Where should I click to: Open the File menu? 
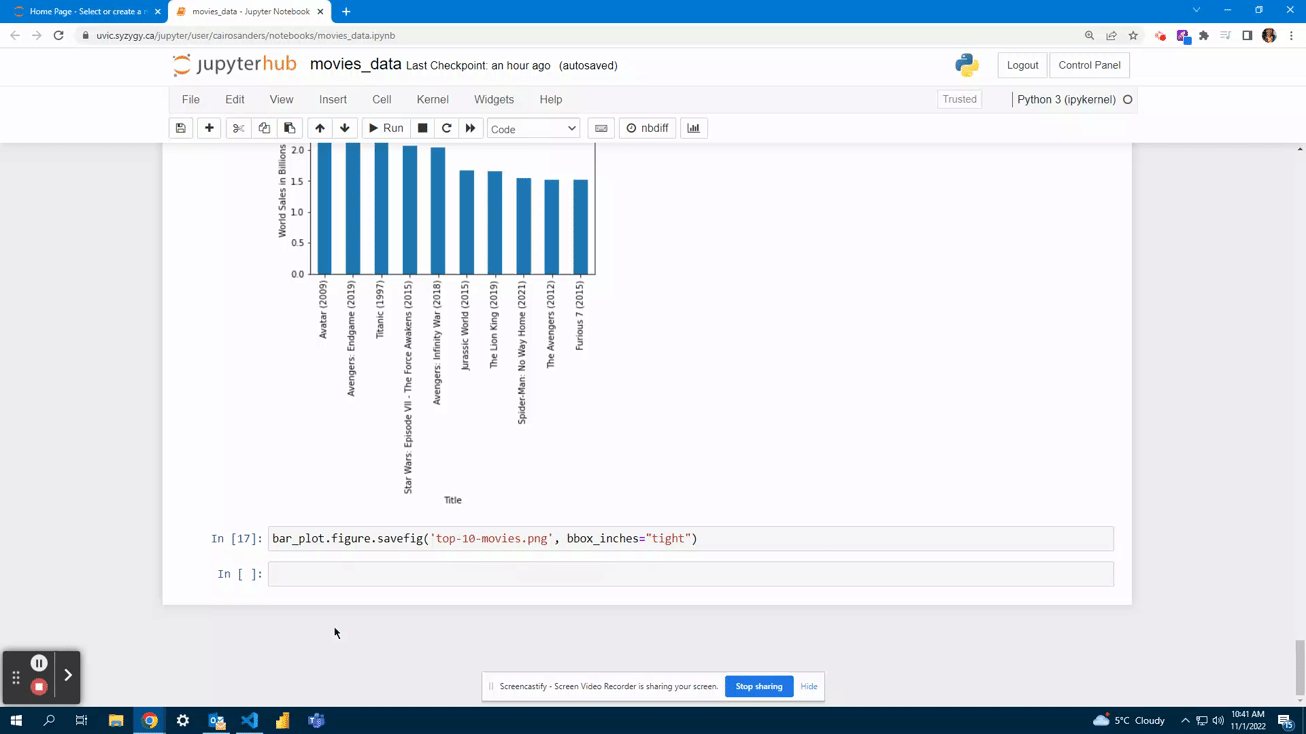(x=191, y=100)
